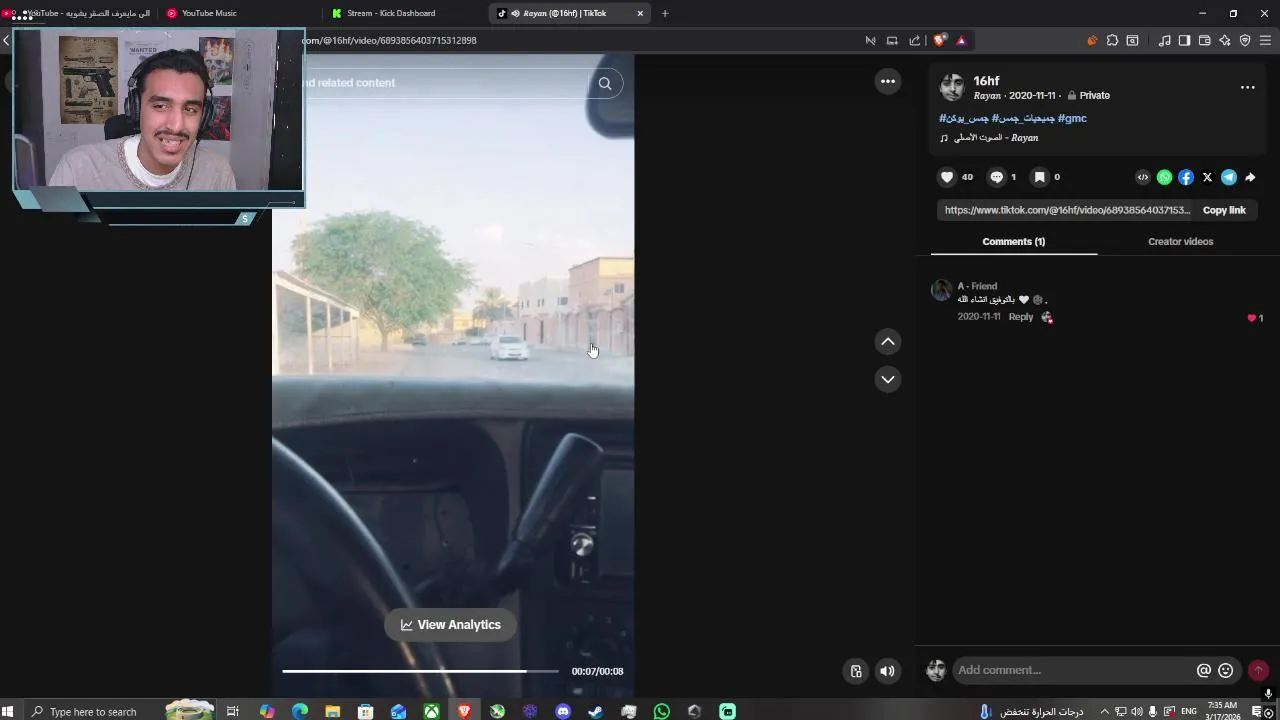This screenshot has height=720, width=1280.
Task: Open Task View on the taskbar
Action: pos(232,711)
